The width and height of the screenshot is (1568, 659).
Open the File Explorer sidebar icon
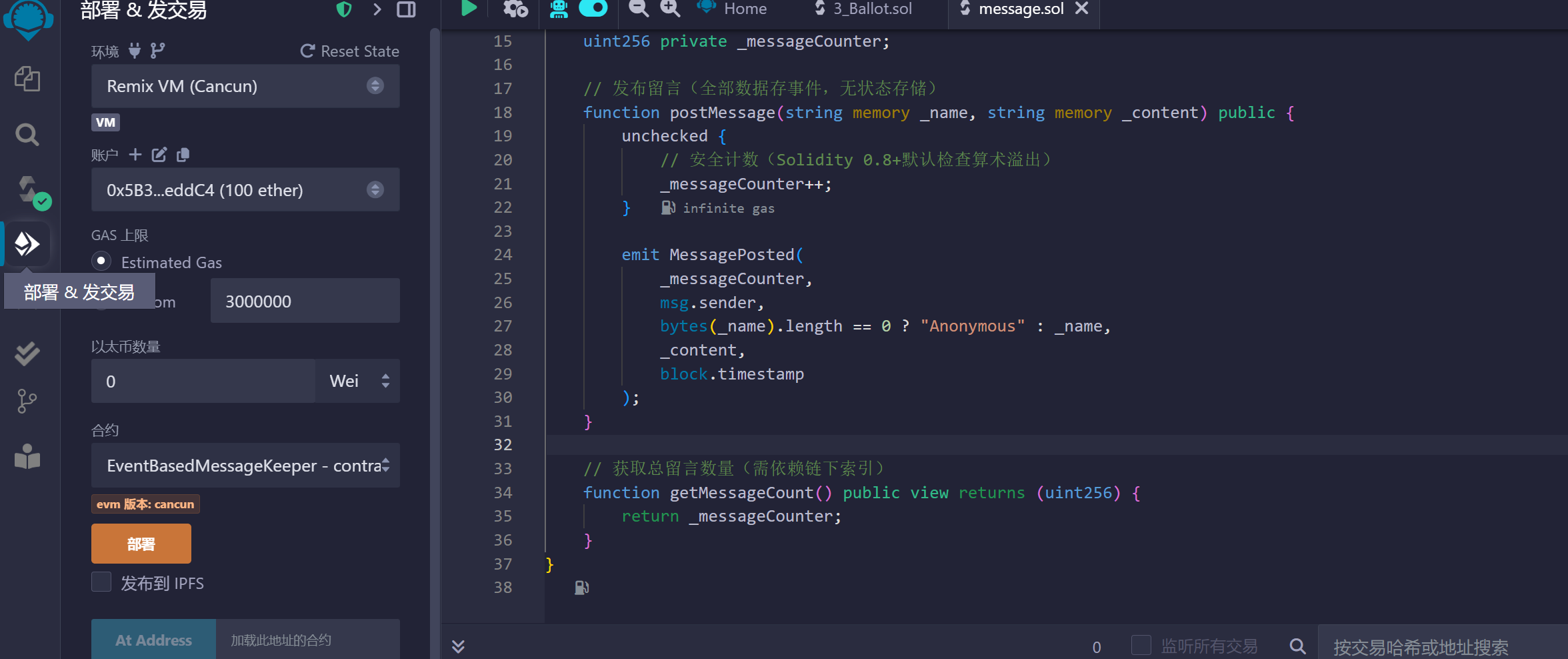click(x=27, y=79)
